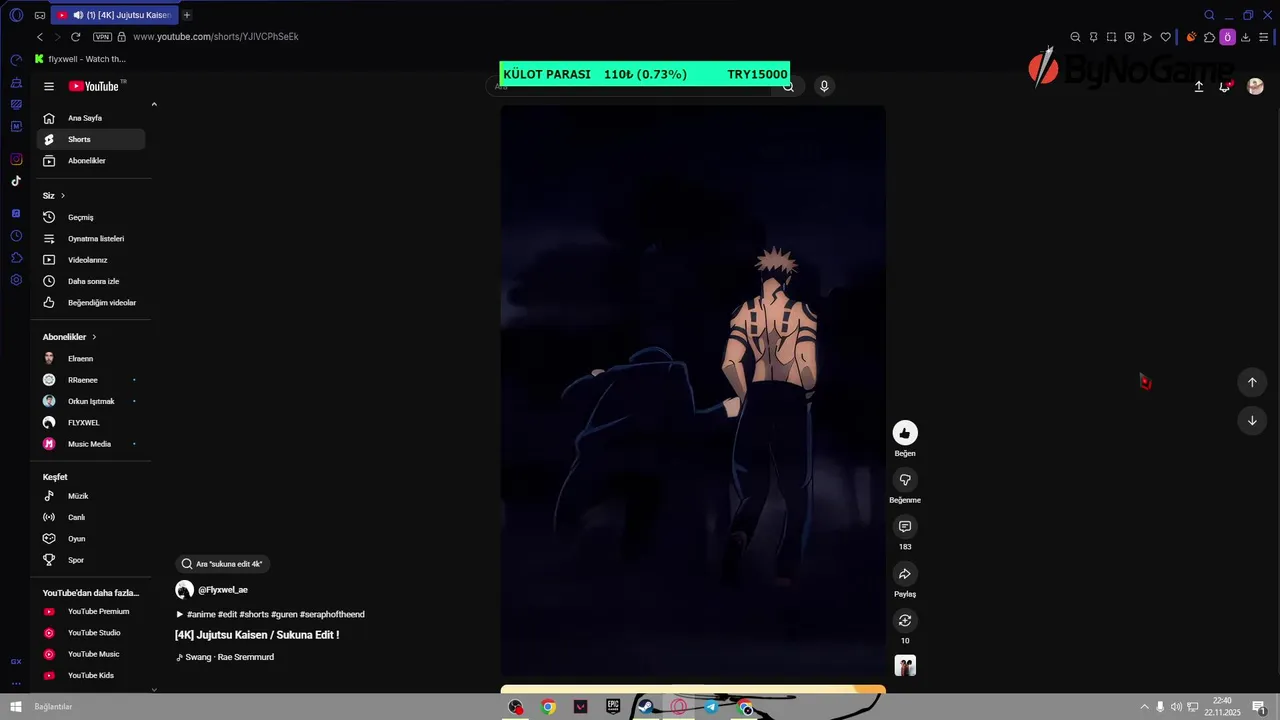1280x720 pixels.
Task: Toggle the VPN badge
Action: (102, 37)
